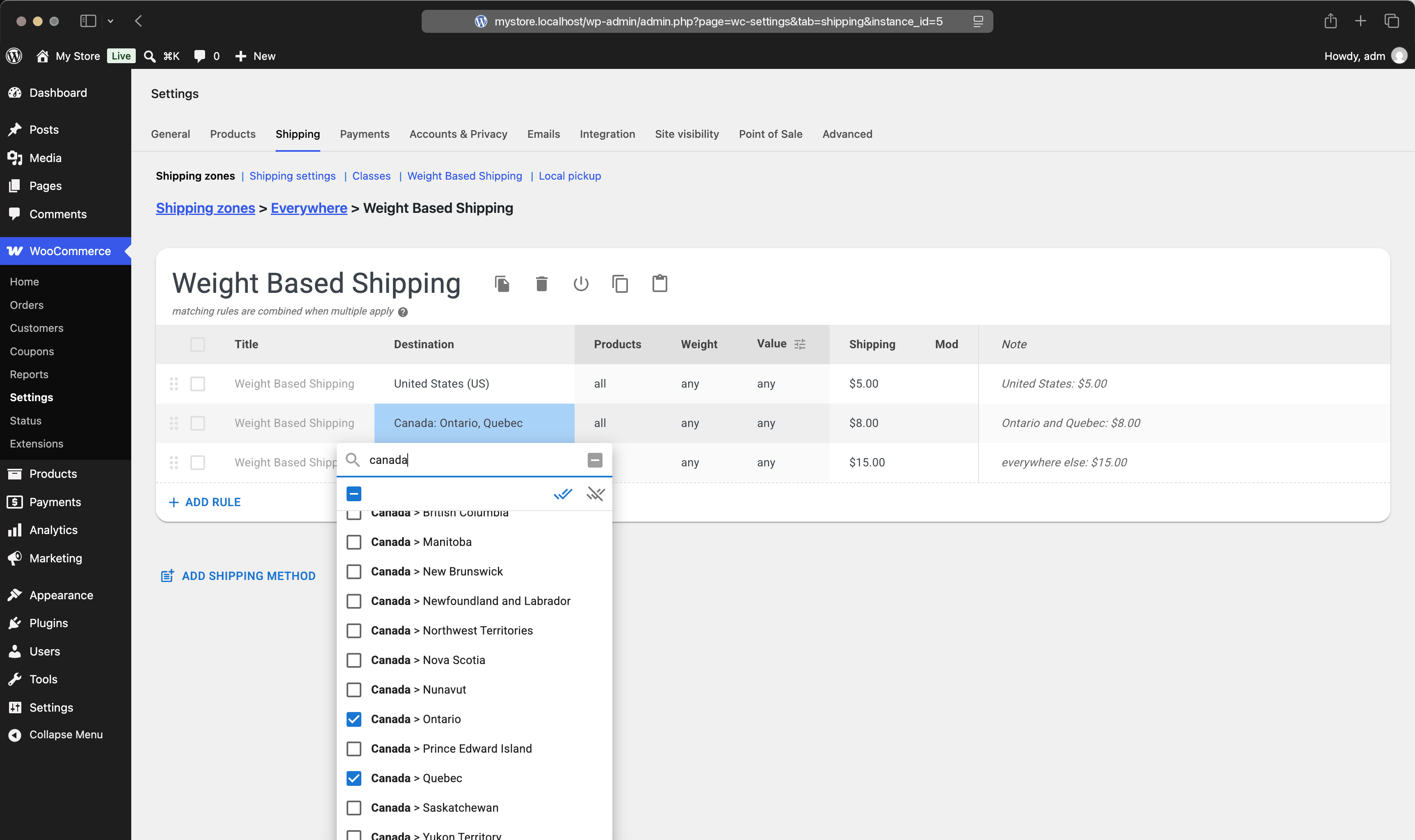Click the $8.00 shipping cell
This screenshot has width=1415, height=840.
pos(864,423)
